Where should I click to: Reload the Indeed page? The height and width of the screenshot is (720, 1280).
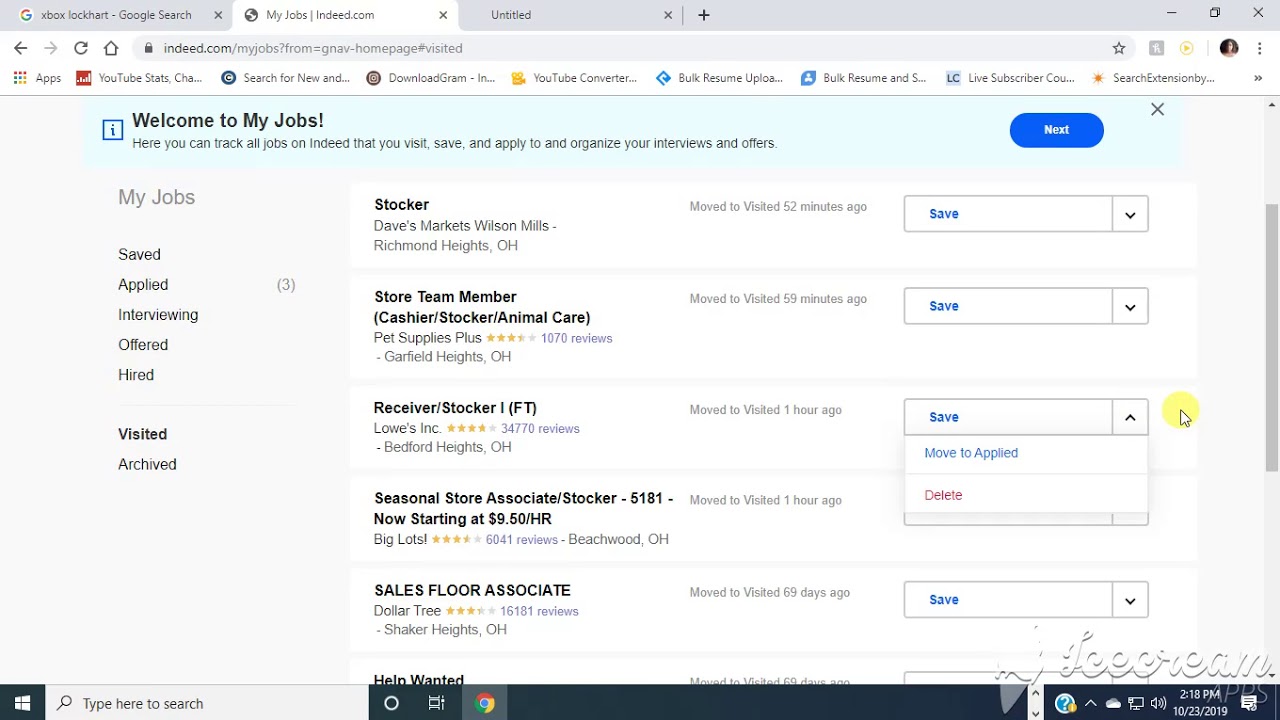pos(81,48)
